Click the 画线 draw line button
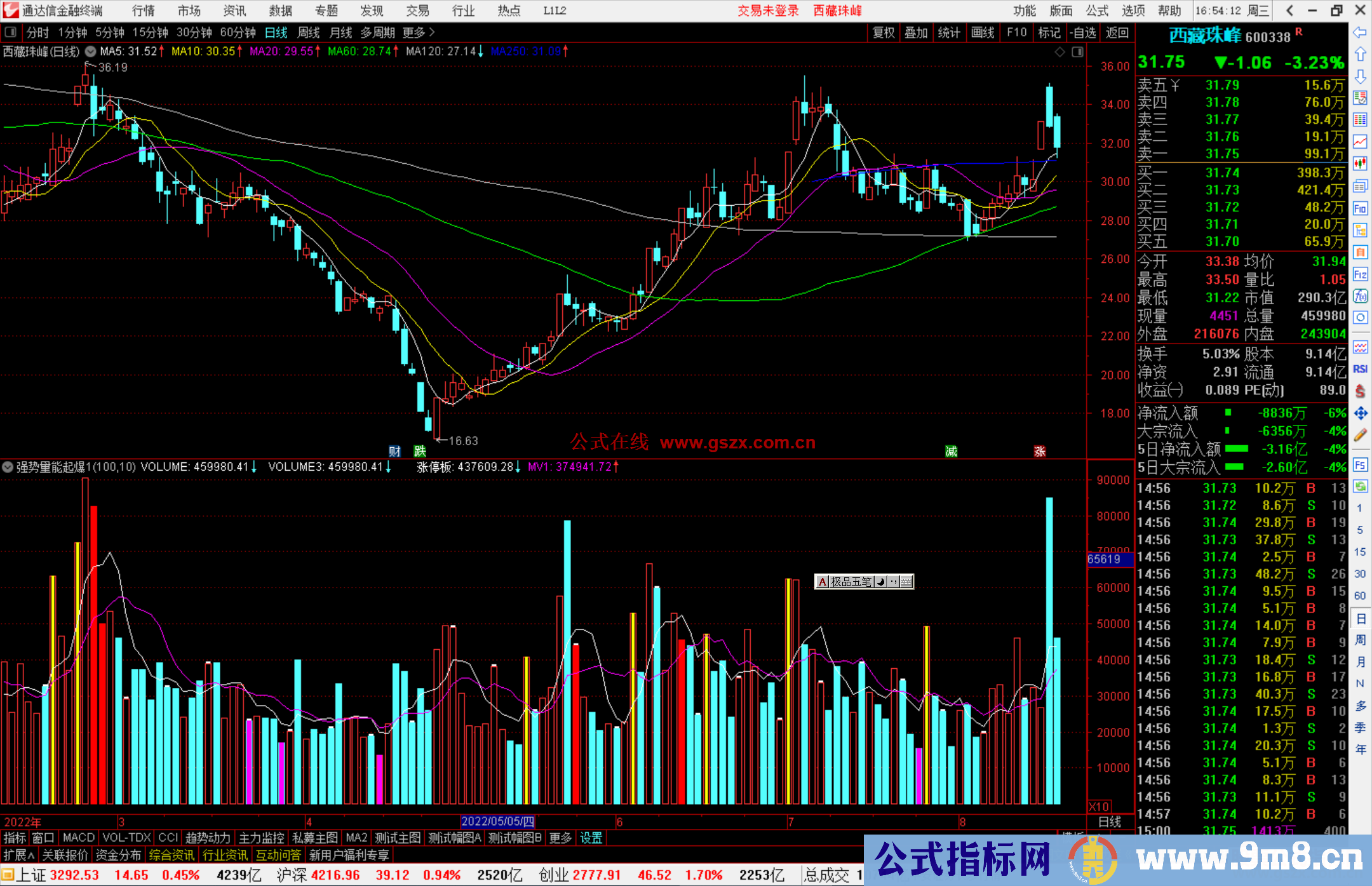 983,32
